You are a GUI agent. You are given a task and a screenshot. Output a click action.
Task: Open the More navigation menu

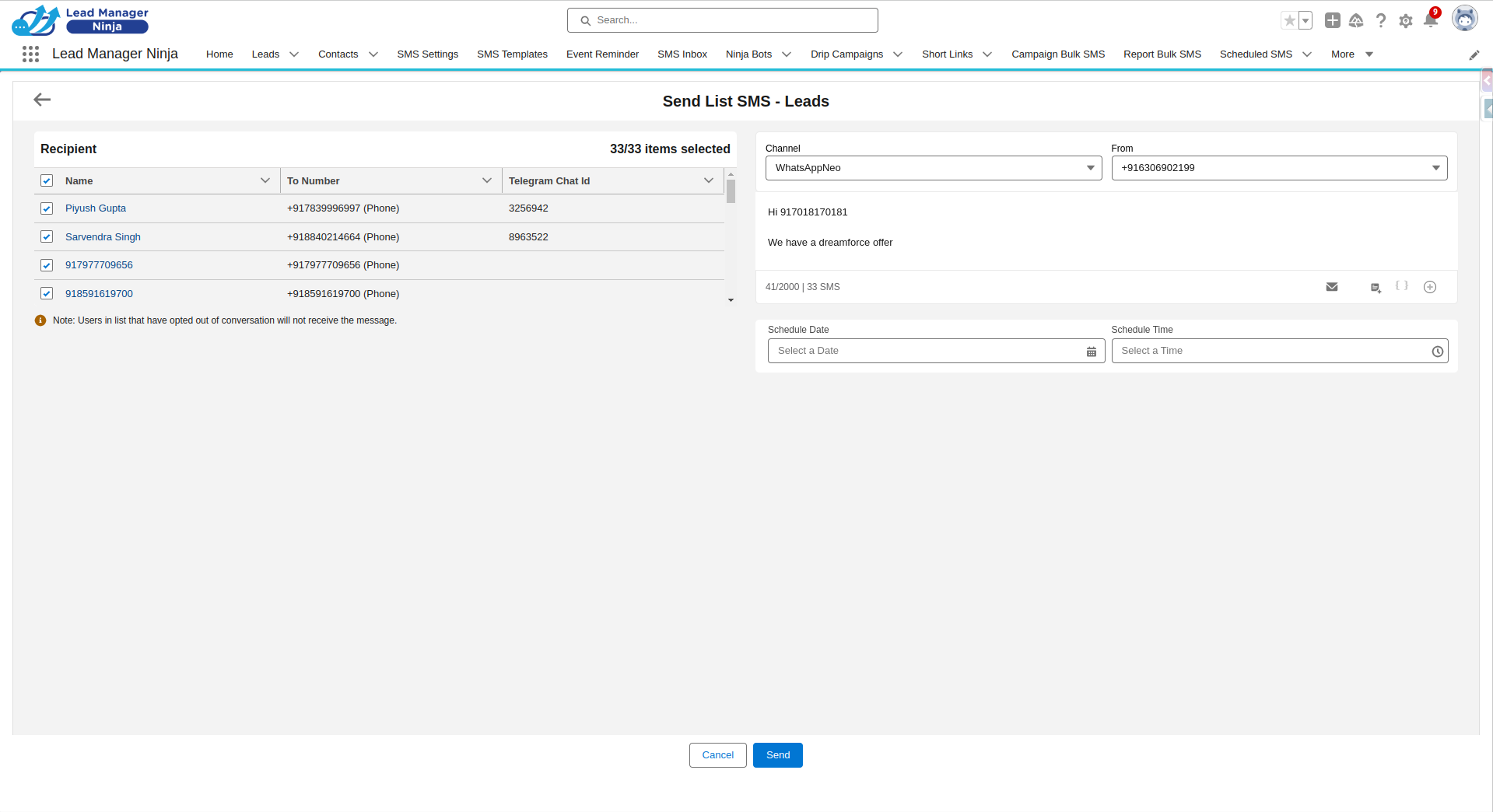[x=1352, y=54]
